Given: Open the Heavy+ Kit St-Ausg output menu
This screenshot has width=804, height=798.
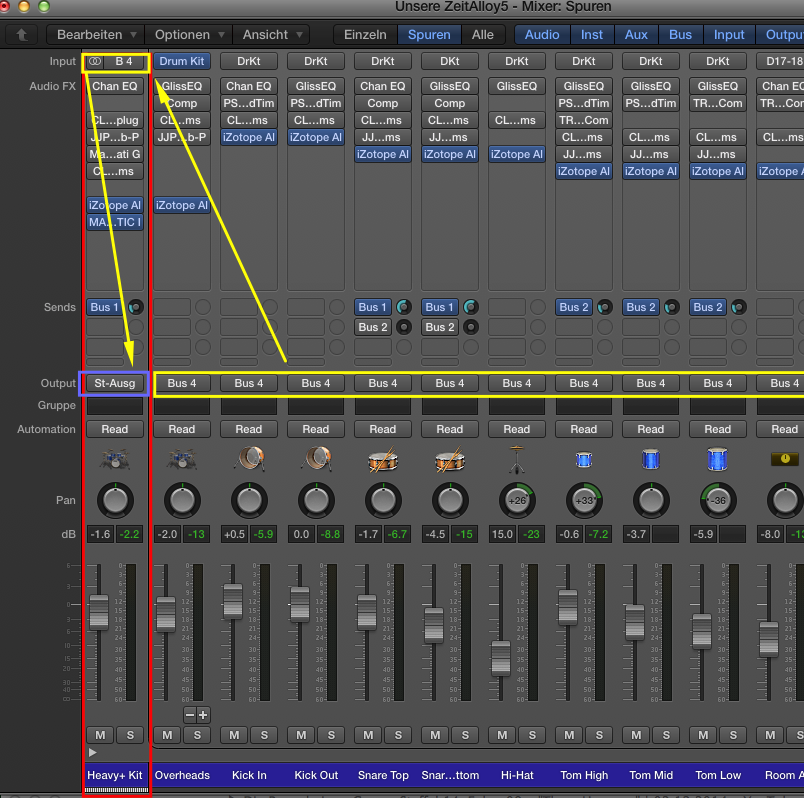Looking at the screenshot, I should (115, 383).
